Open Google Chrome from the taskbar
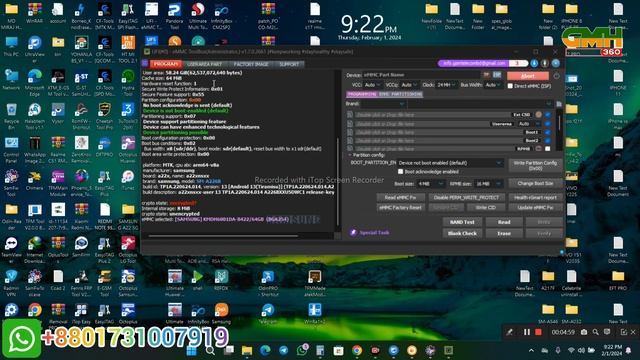Screen dimensions: 640x360 pos(357,351)
